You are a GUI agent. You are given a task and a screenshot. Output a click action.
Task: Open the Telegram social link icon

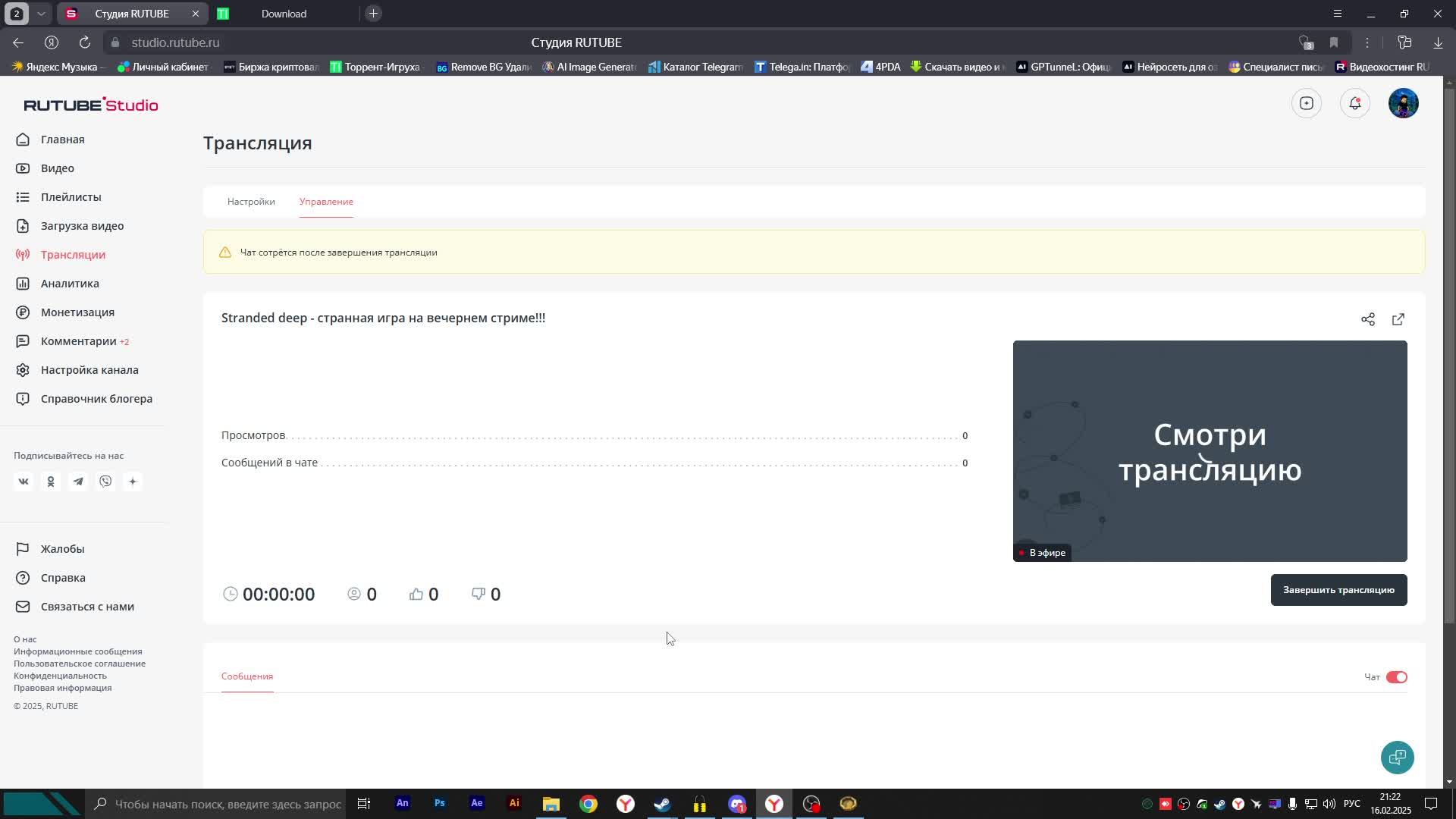click(78, 482)
